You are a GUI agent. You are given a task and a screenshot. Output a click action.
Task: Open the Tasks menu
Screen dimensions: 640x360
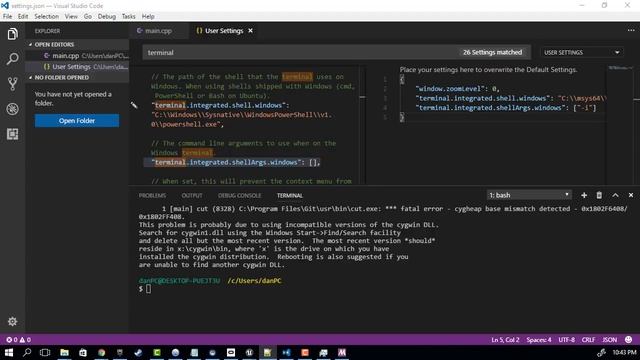(129, 16)
